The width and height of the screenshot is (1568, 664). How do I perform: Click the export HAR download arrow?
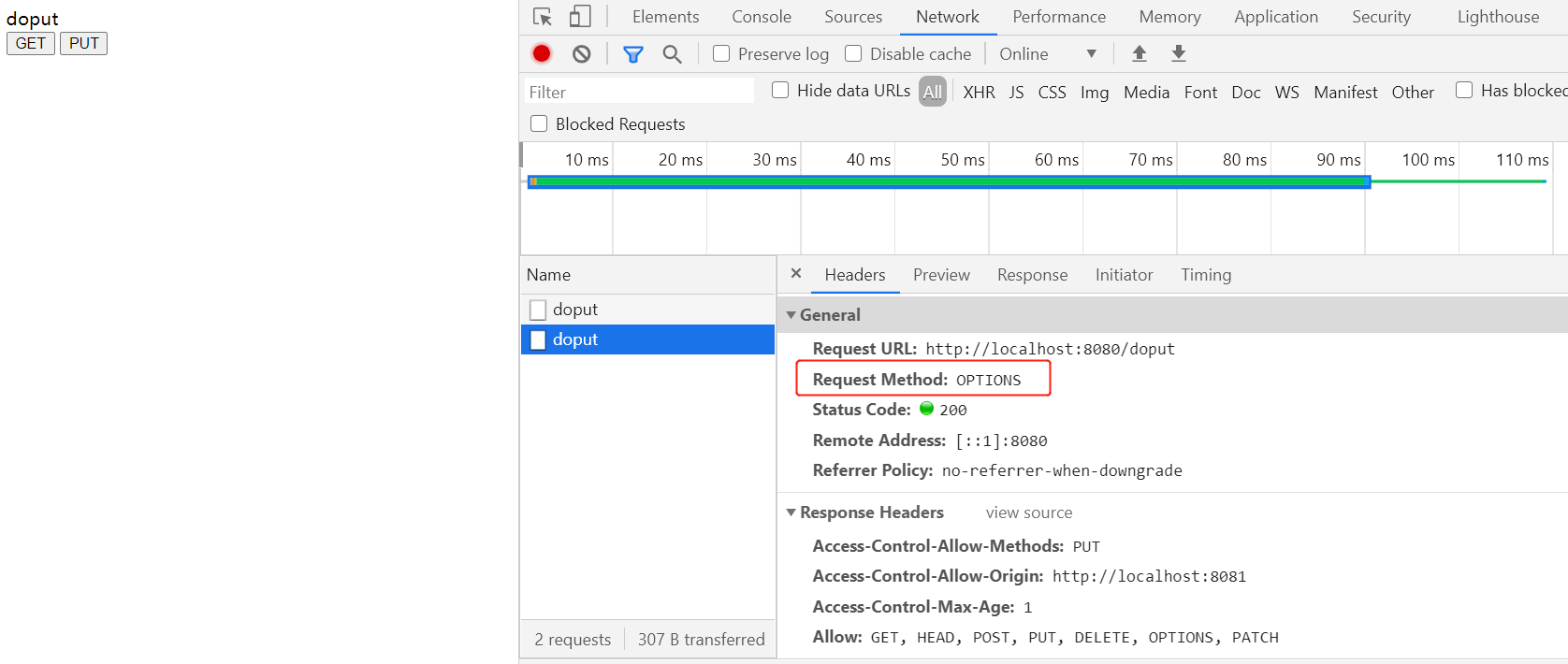pyautogui.click(x=1179, y=54)
